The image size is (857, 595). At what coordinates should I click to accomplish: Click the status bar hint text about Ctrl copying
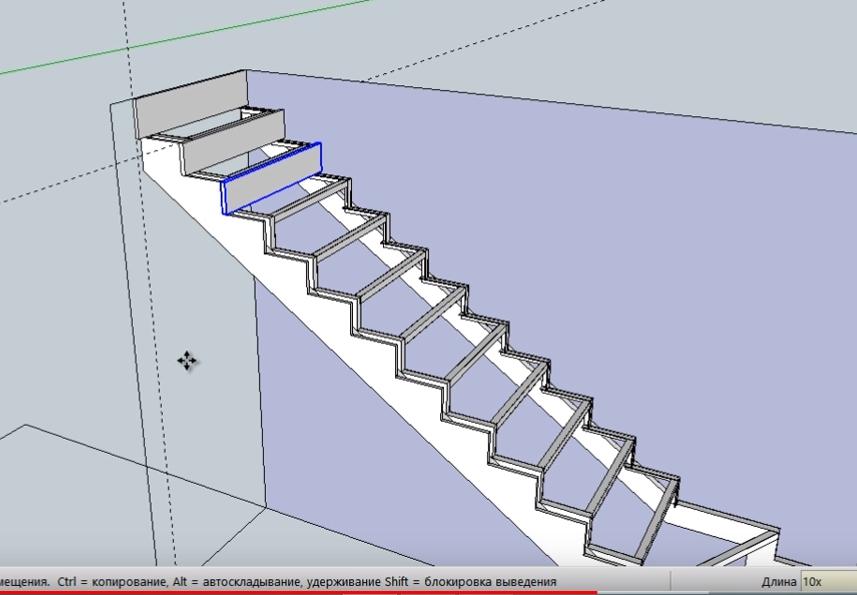click(x=280, y=581)
